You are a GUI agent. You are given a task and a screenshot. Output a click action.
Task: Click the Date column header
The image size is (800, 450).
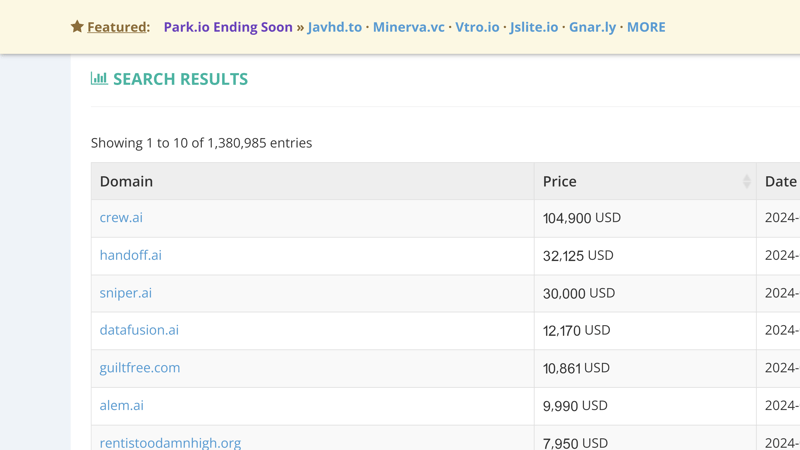point(779,181)
